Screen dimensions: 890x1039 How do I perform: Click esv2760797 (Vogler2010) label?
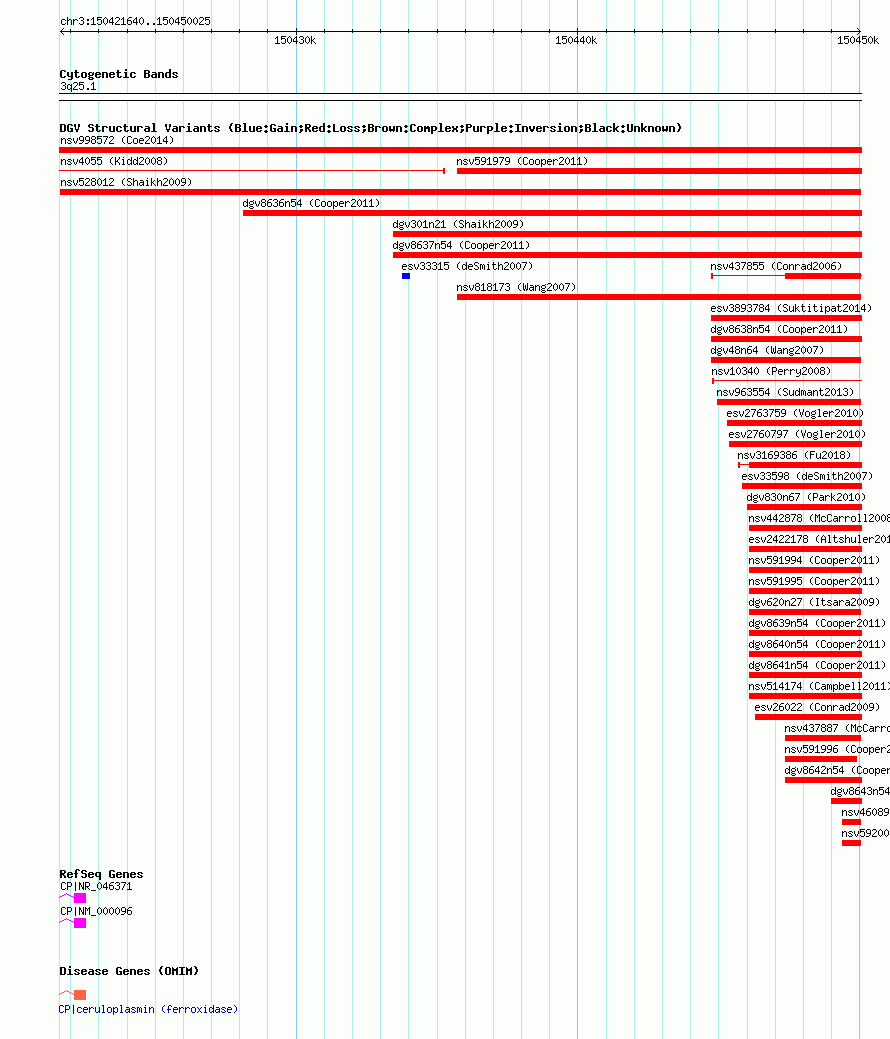797,435
